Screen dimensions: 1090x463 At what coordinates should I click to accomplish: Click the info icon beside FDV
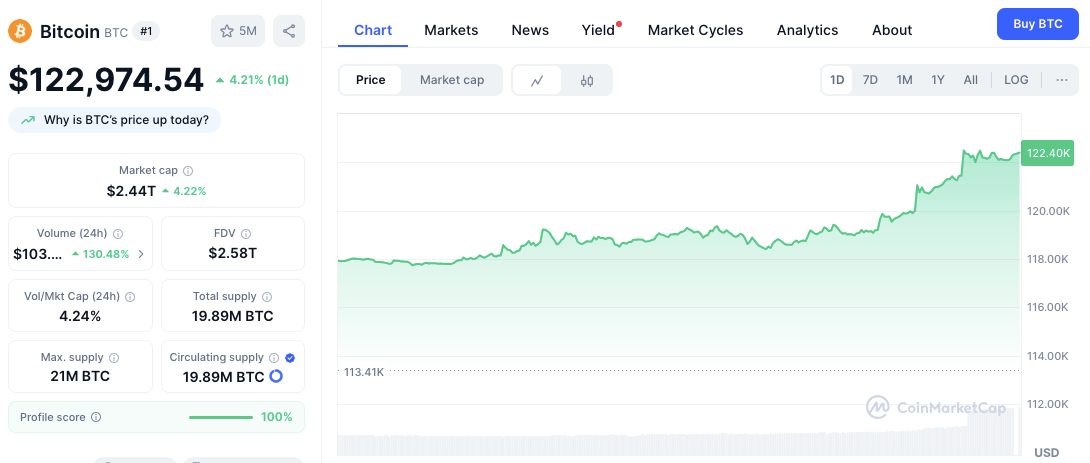[x=246, y=234]
